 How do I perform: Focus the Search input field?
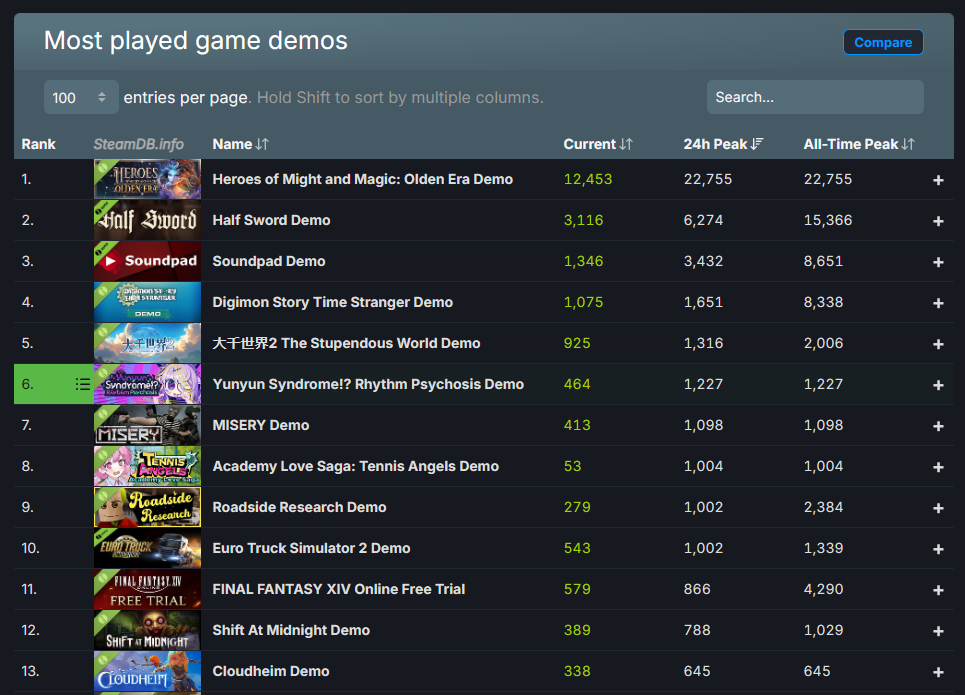pos(815,97)
